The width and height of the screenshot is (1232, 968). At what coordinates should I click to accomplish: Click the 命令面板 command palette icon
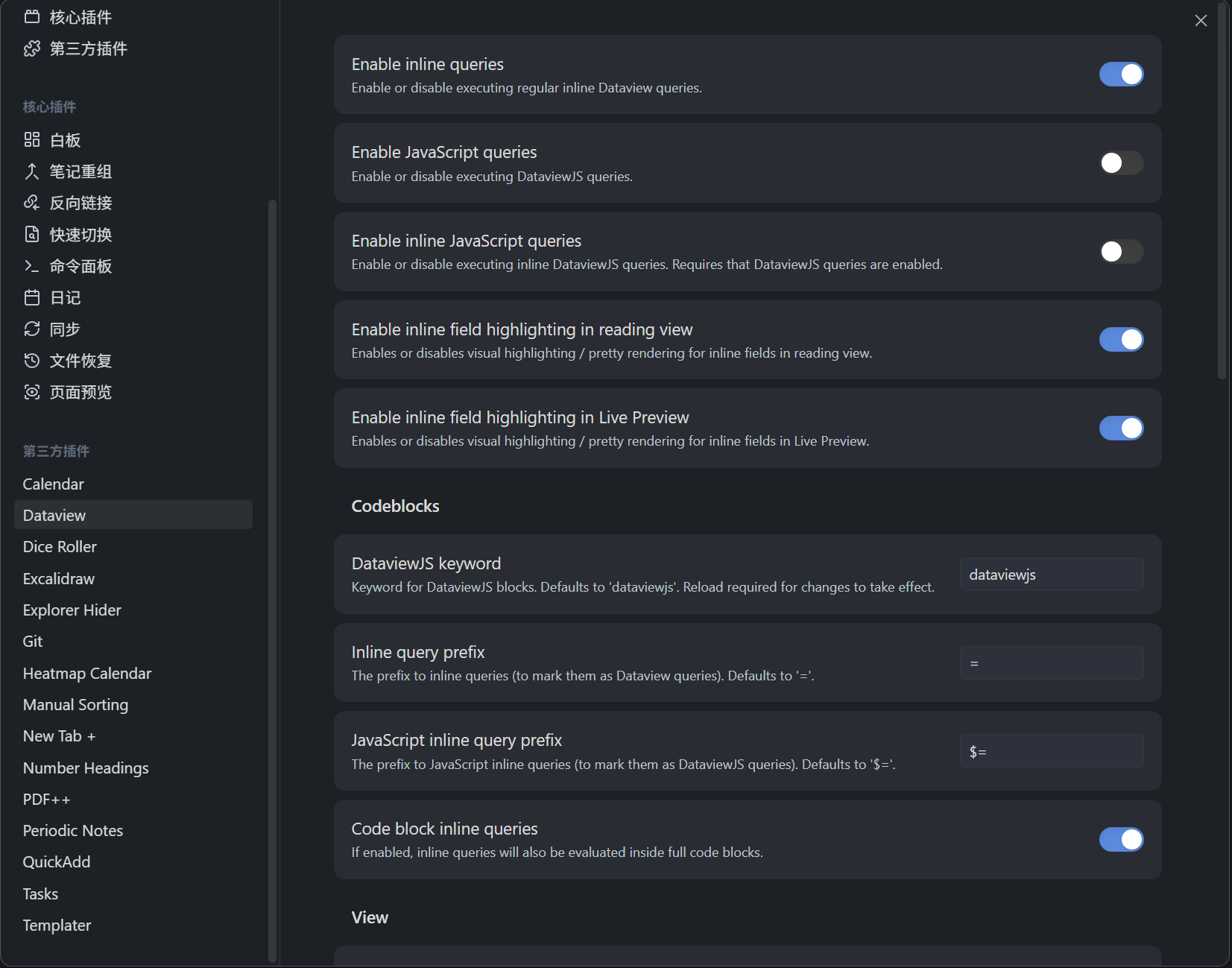pyautogui.click(x=32, y=266)
